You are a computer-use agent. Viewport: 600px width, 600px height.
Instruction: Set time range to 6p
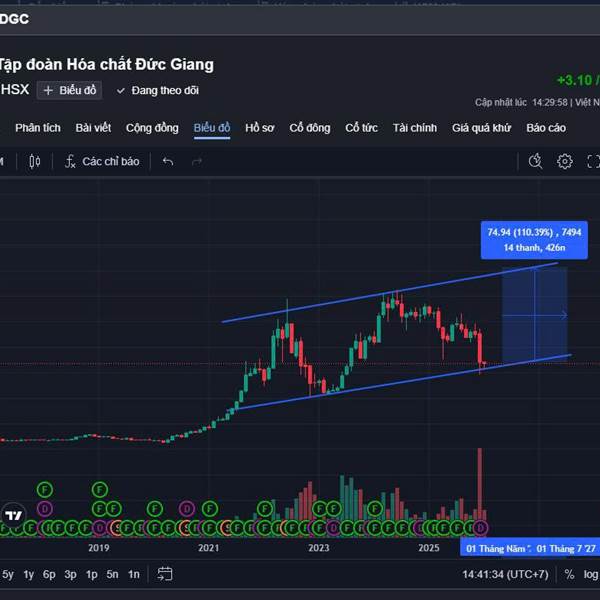coord(49,574)
